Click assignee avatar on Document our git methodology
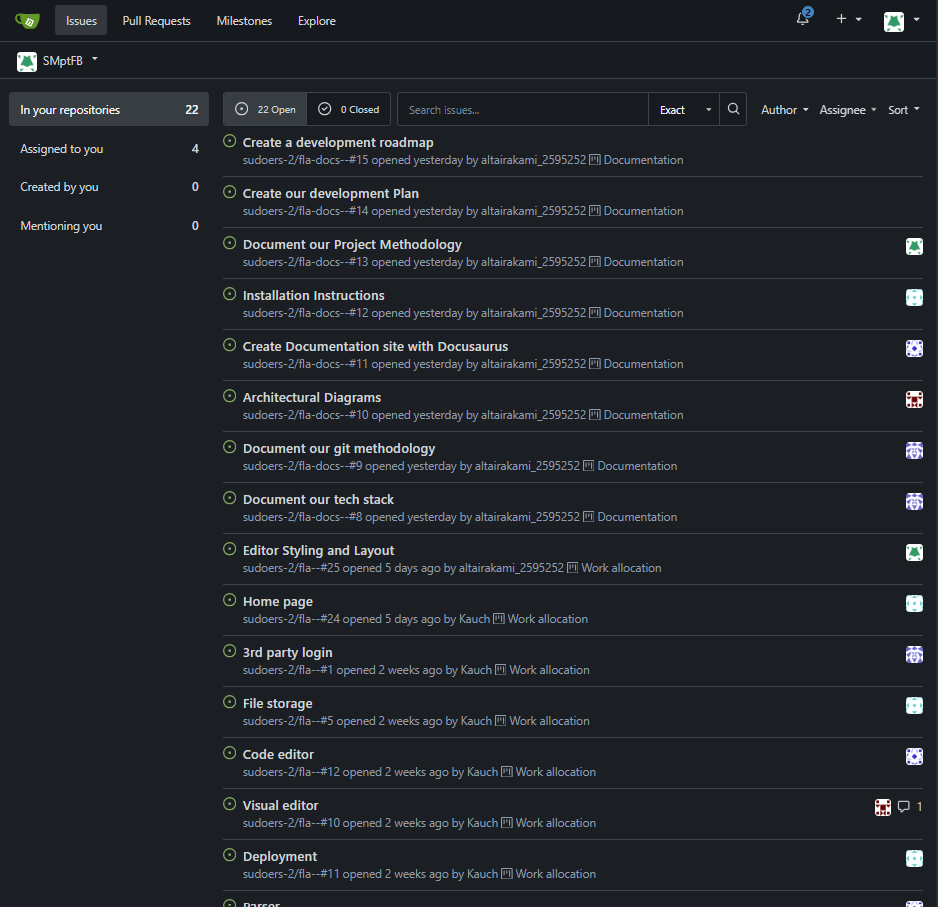 pyautogui.click(x=914, y=451)
